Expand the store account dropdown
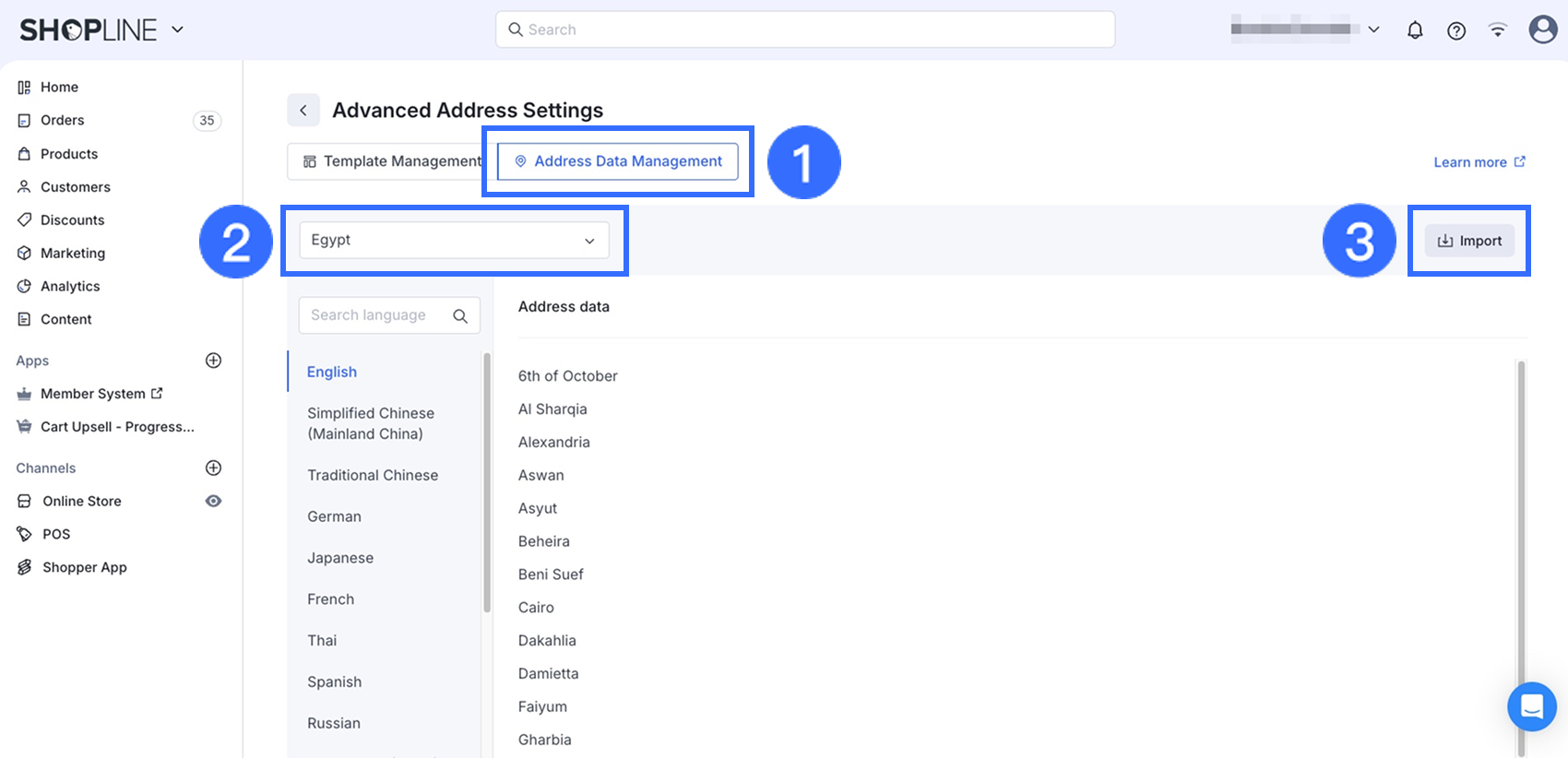 1373,30
